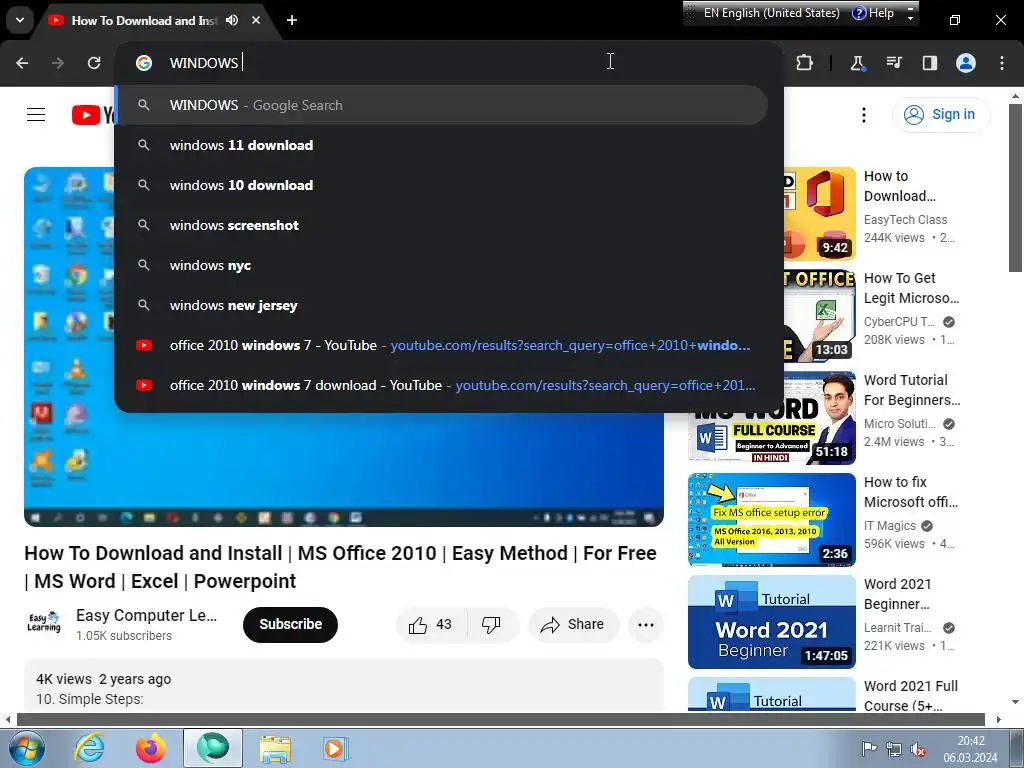Viewport: 1024px width, 768px height.
Task: Click Micro Soluti... channel name
Action: coord(899,424)
